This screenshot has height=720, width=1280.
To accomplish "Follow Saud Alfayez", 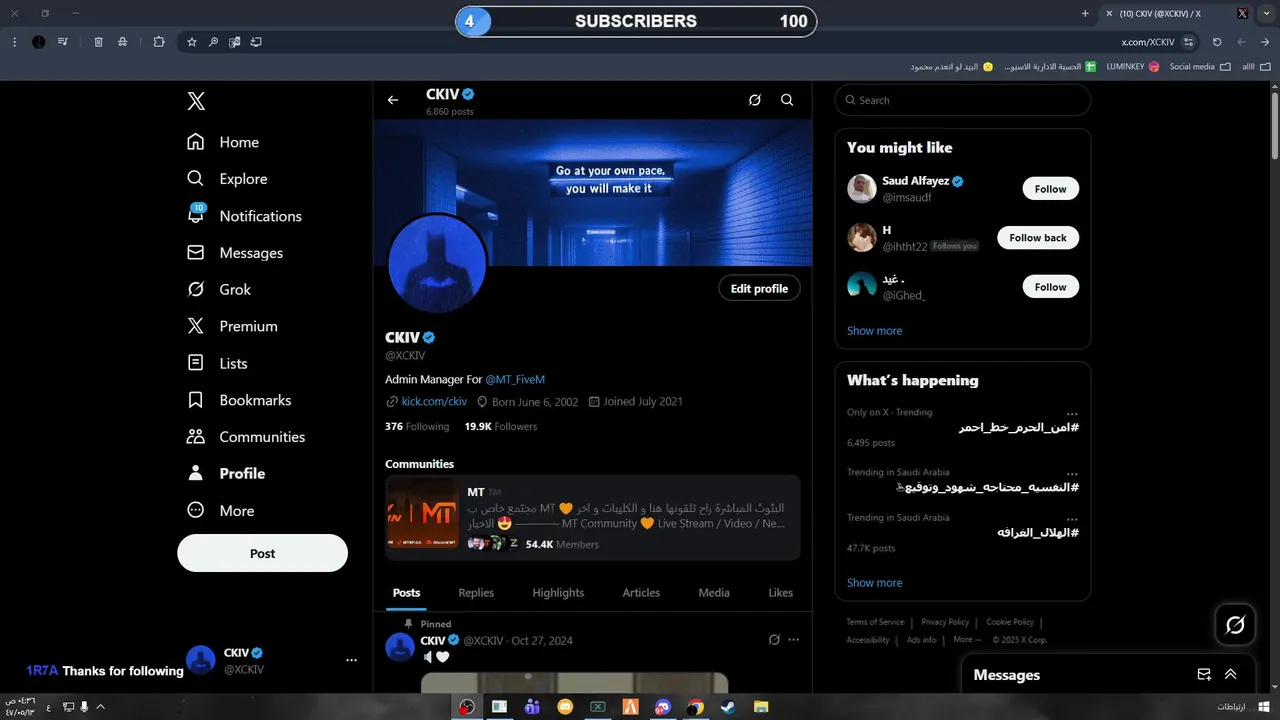I will pos(1051,189).
